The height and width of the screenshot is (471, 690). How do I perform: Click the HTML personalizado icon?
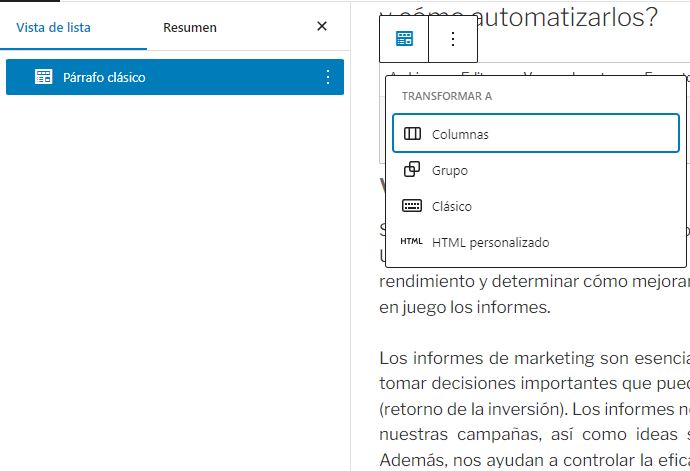tap(412, 242)
